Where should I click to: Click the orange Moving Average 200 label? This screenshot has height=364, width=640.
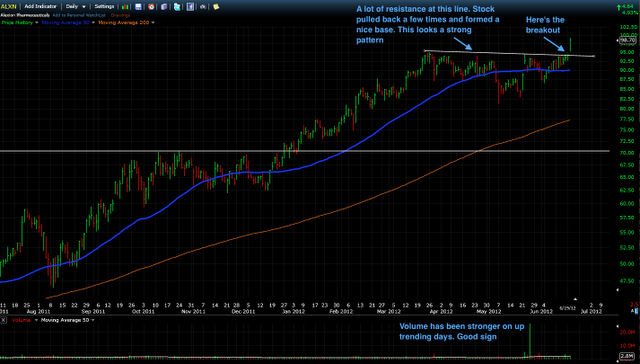(x=124, y=22)
